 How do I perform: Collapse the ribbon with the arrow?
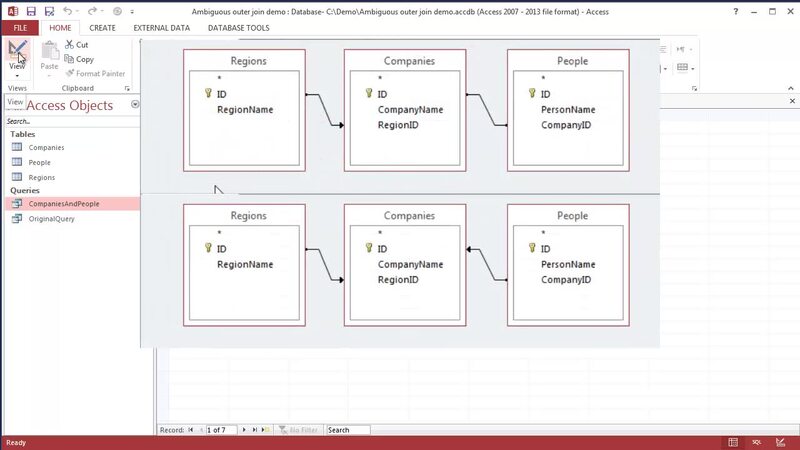coord(791,88)
